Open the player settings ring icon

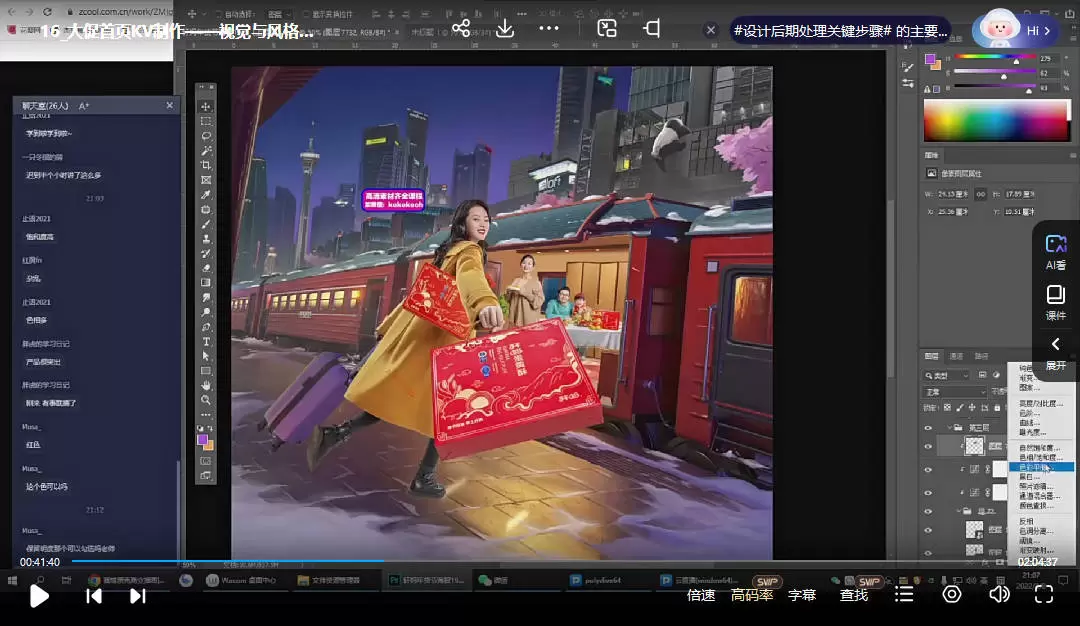click(952, 594)
